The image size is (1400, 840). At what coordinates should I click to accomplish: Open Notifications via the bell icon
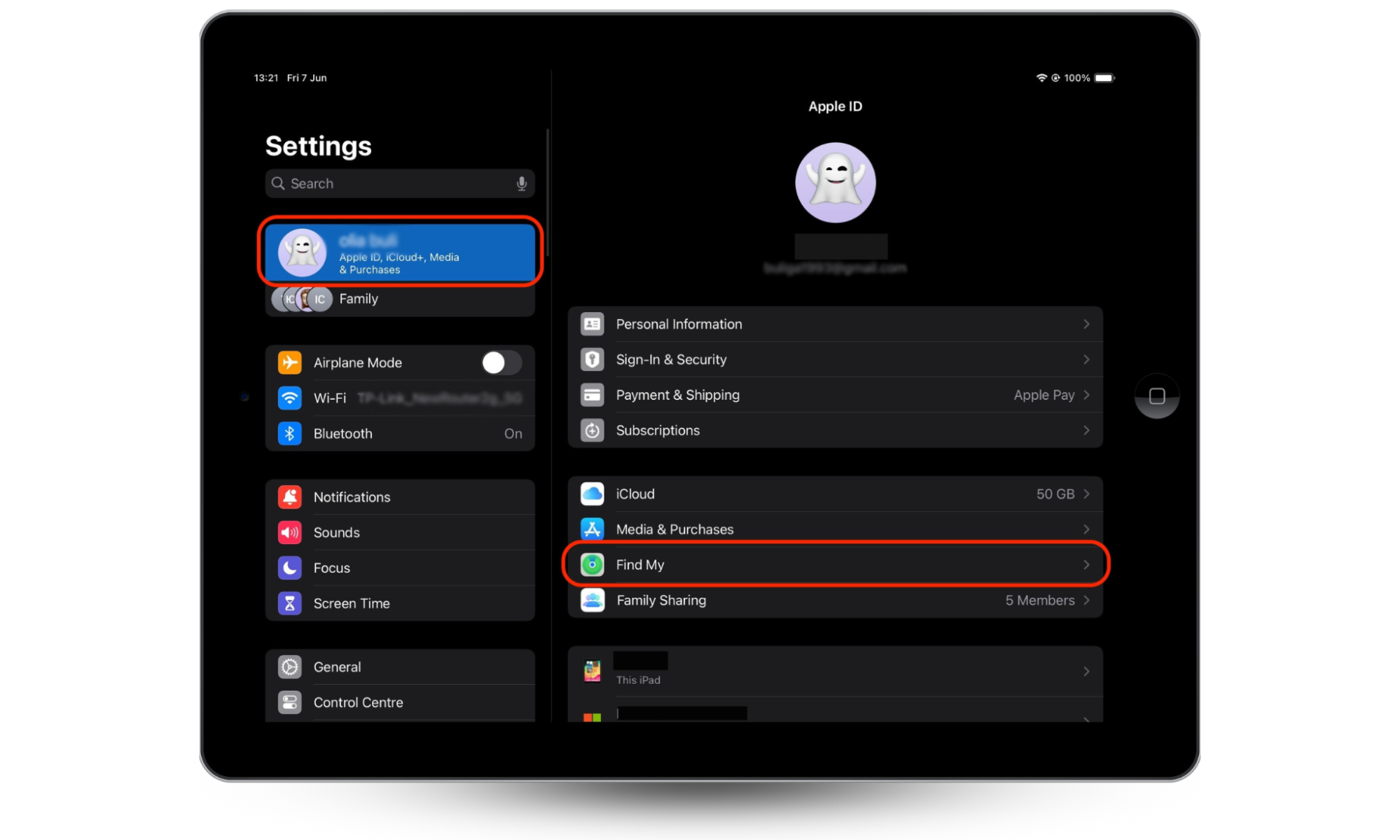click(289, 496)
